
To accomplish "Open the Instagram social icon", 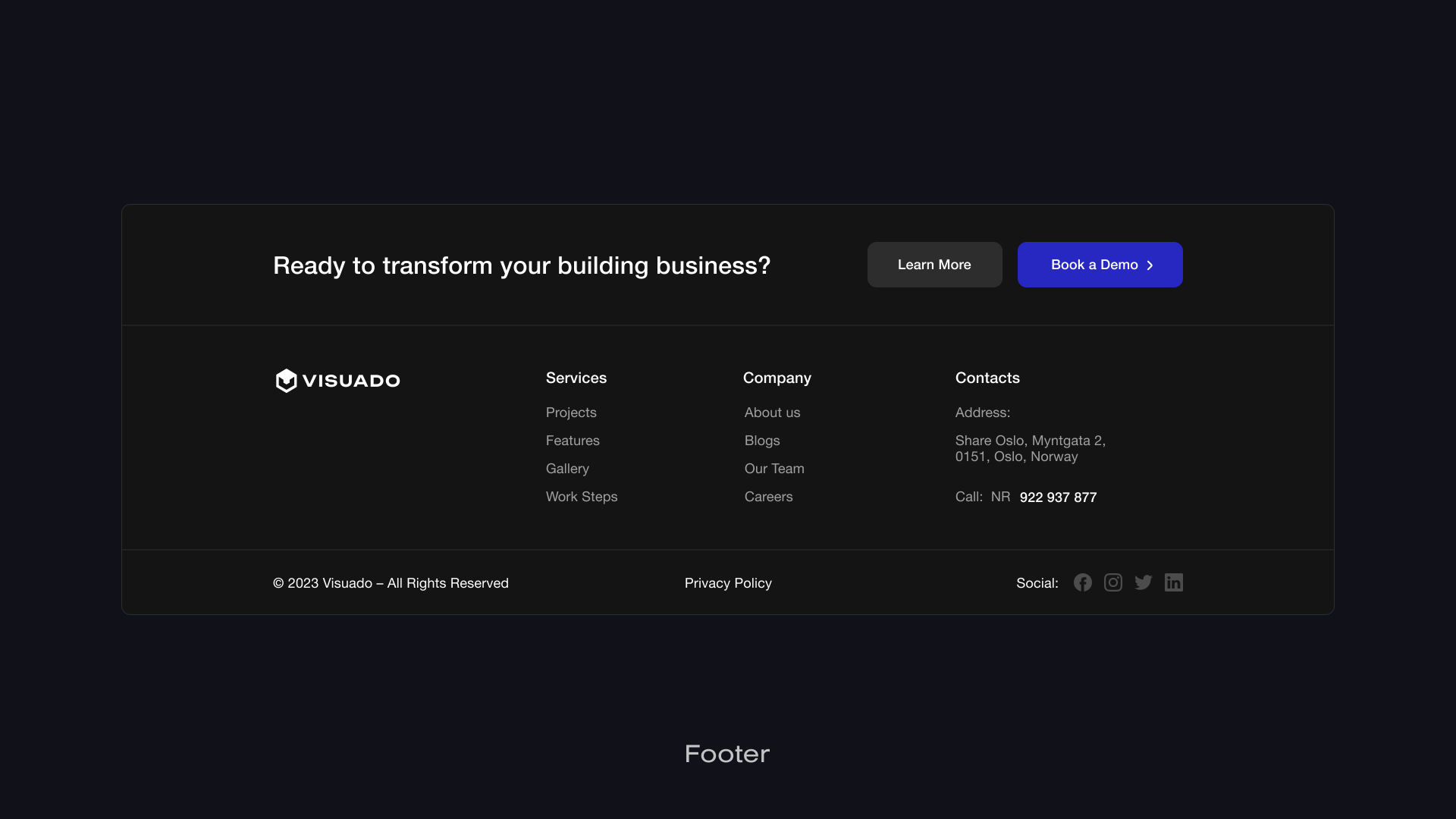I will coord(1113,582).
